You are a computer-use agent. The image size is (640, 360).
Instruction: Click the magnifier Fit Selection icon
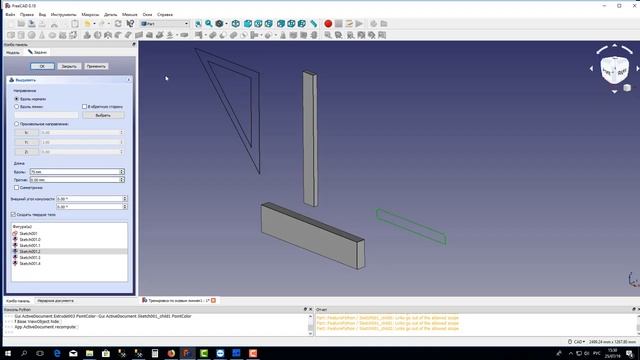(209, 24)
